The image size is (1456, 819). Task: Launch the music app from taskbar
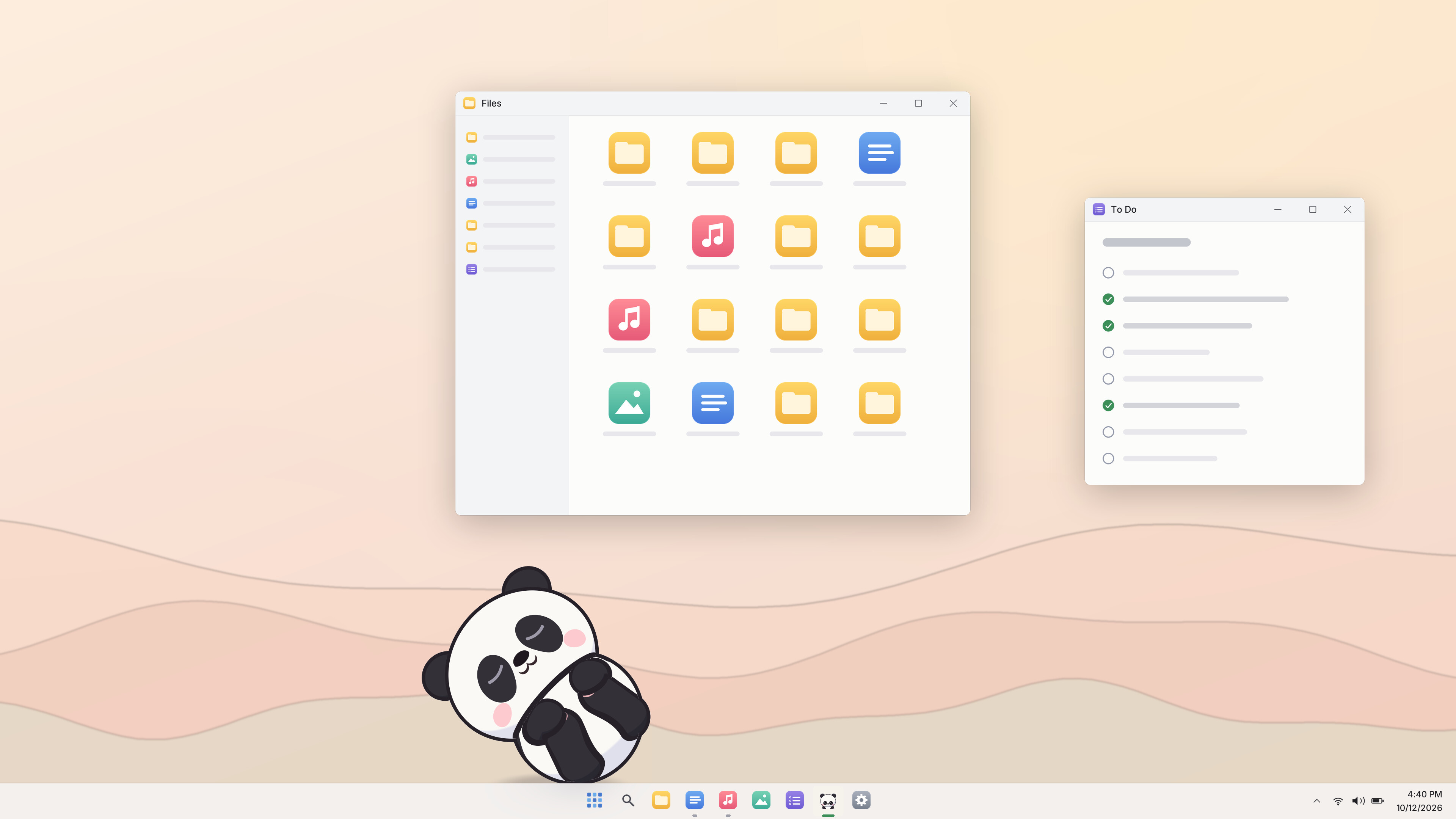728,800
